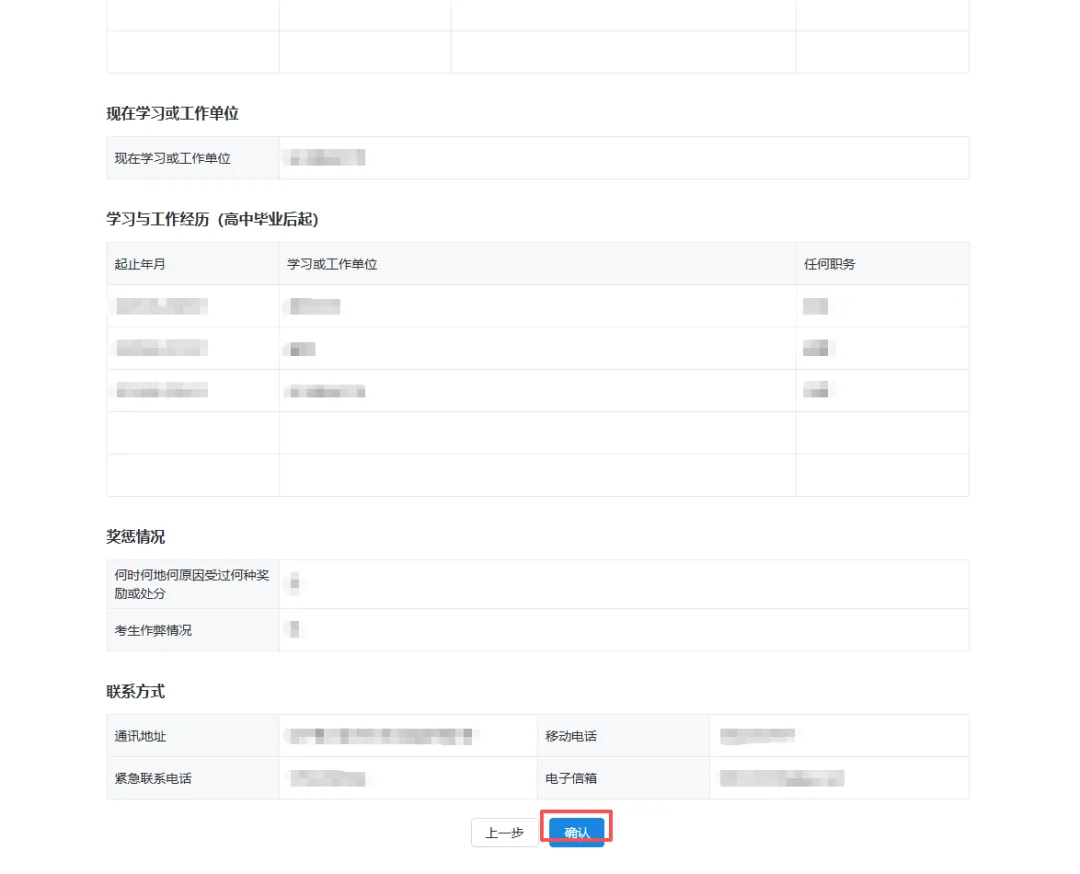This screenshot has width=1080, height=874.
Task: Select the 联系方式 section heading
Action: click(x=136, y=691)
